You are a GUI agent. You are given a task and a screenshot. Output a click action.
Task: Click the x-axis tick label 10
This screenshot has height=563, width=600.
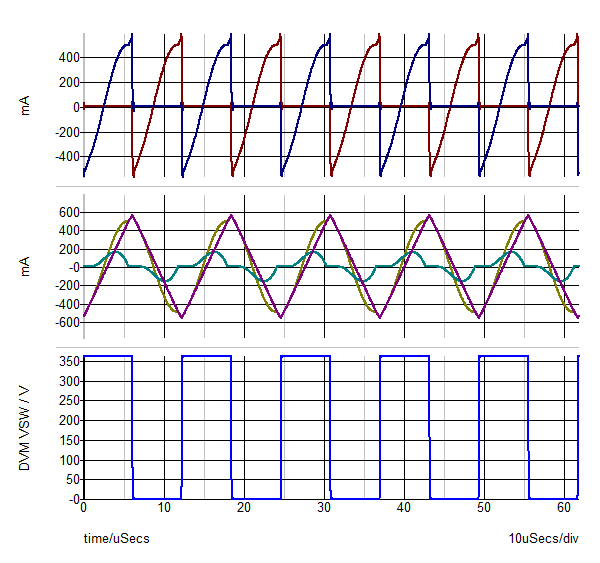[164, 509]
